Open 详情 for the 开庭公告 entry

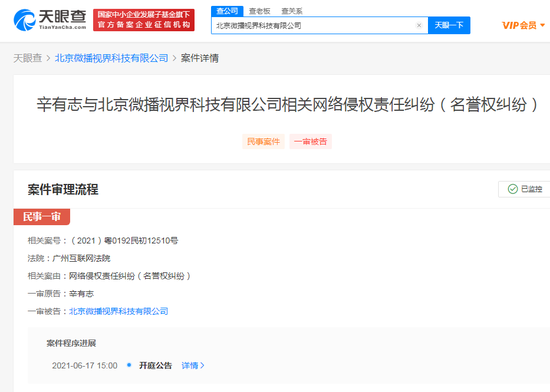193,366
